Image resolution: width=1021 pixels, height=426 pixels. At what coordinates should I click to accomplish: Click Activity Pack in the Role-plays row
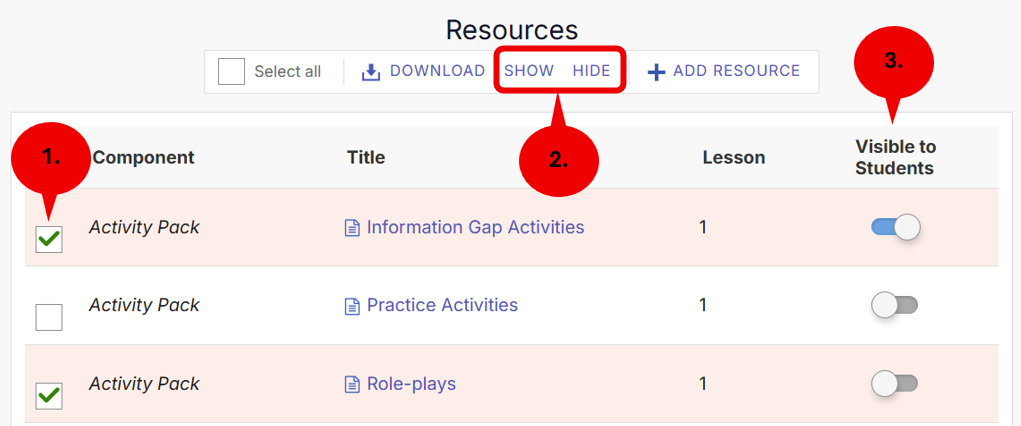(x=144, y=384)
